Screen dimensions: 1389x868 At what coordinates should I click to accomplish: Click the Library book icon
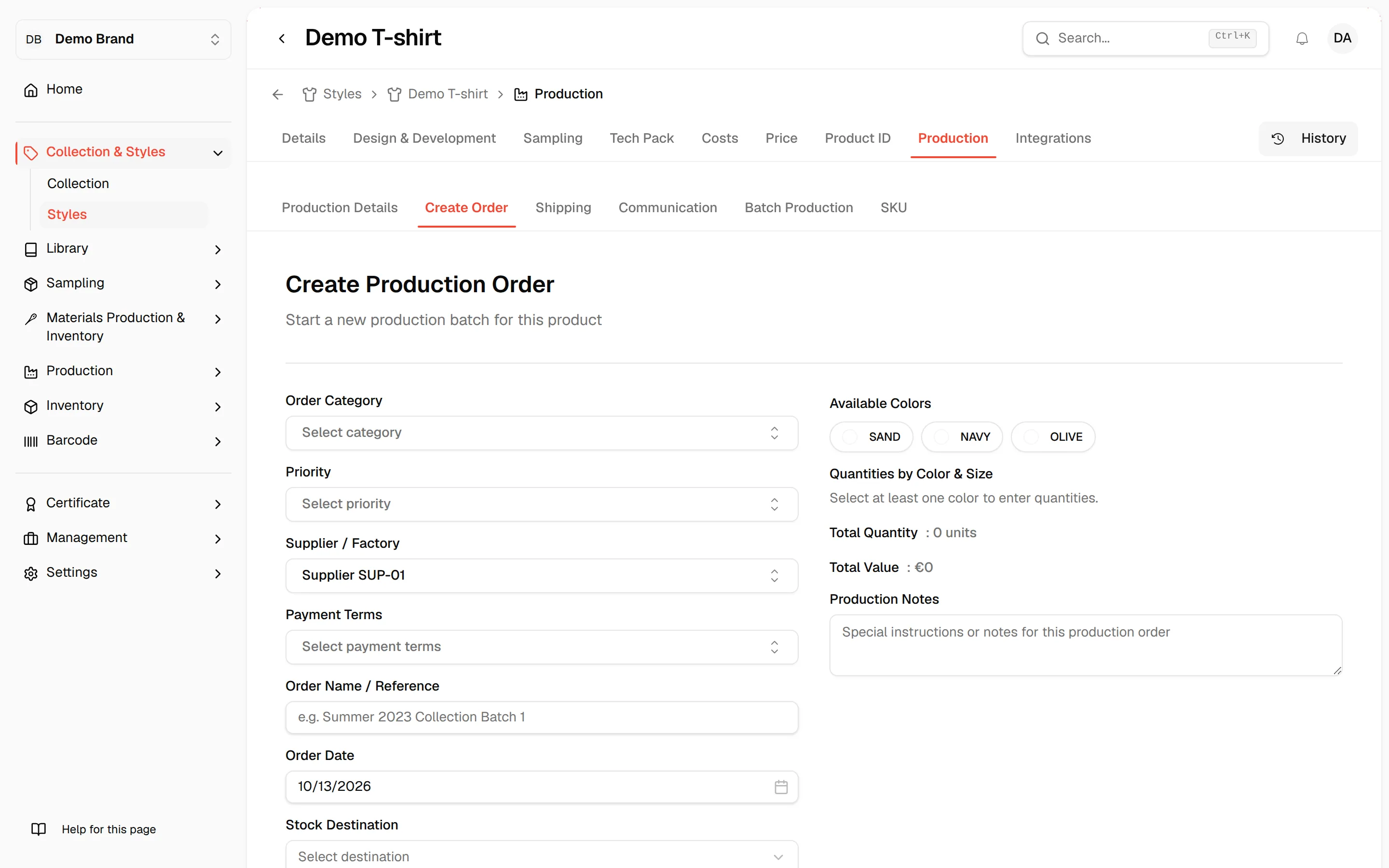(x=31, y=249)
